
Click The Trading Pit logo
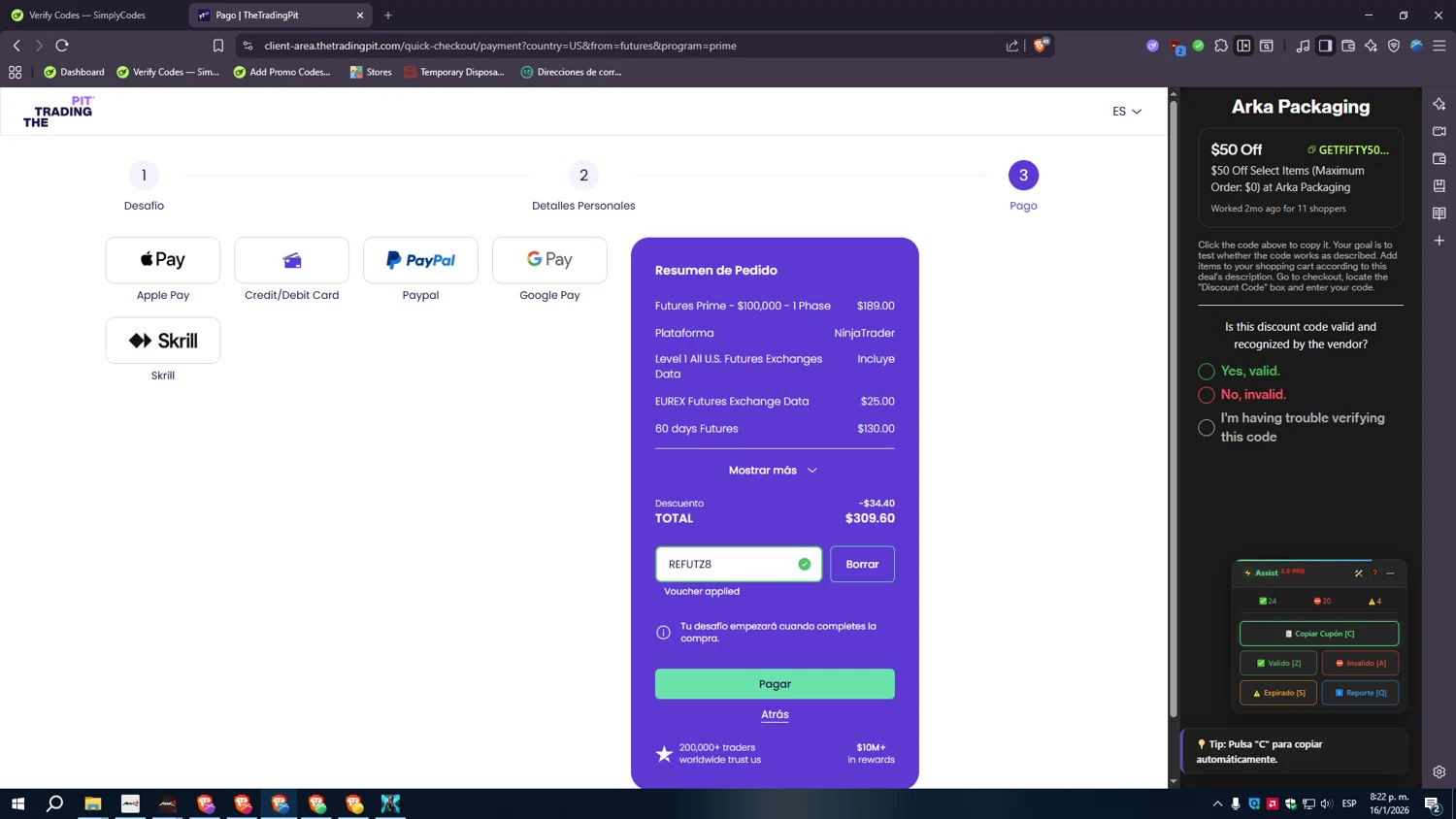[58, 112]
